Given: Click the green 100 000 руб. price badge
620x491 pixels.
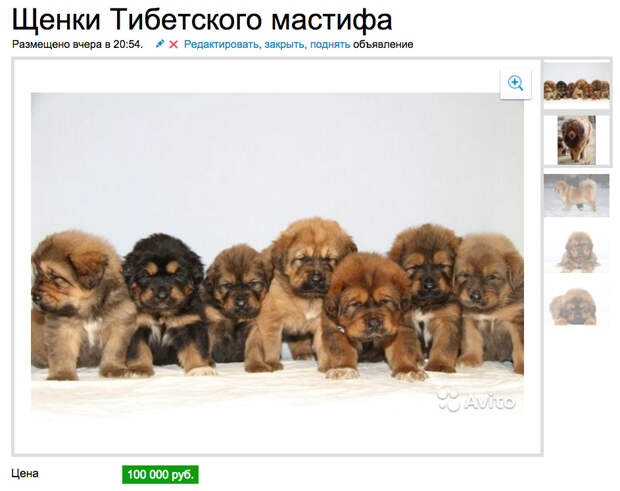Looking at the screenshot, I should point(160,474).
